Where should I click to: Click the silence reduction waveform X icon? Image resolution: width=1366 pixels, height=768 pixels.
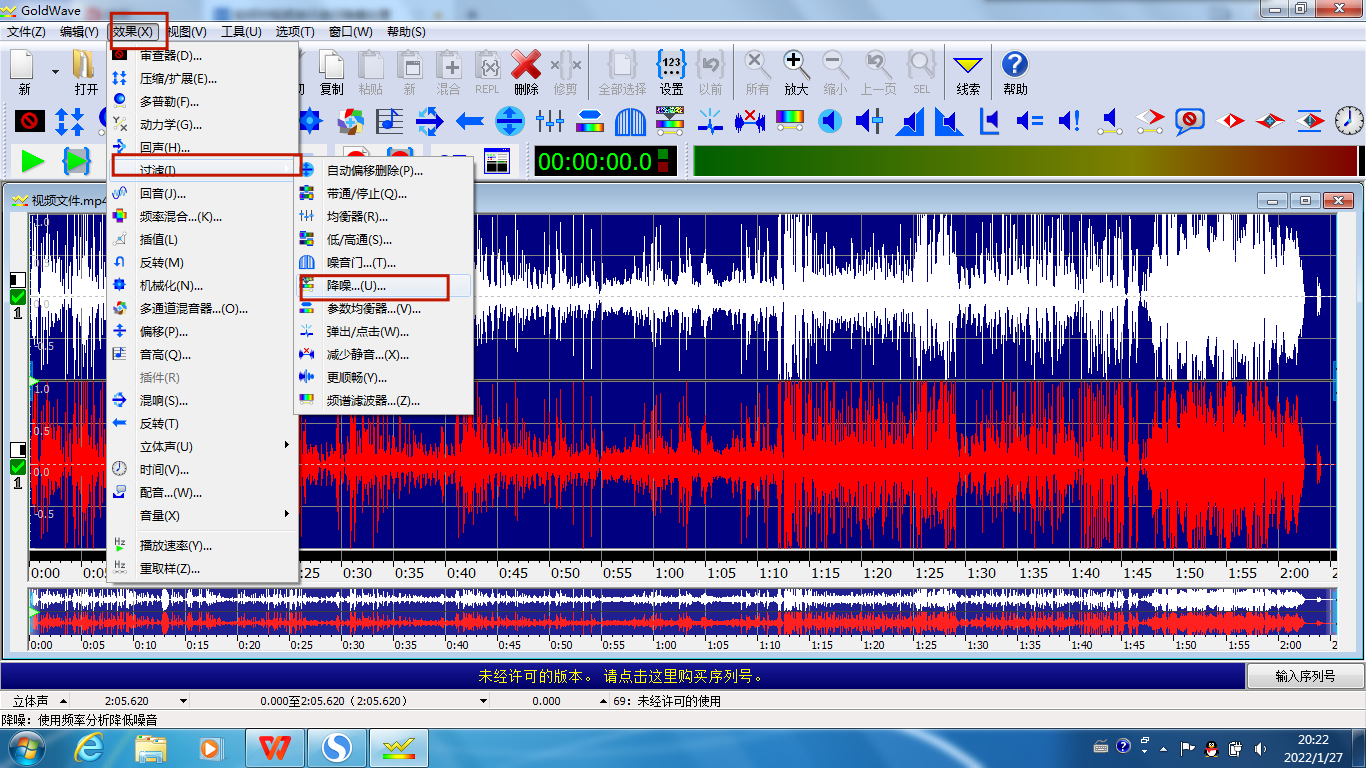coord(750,122)
